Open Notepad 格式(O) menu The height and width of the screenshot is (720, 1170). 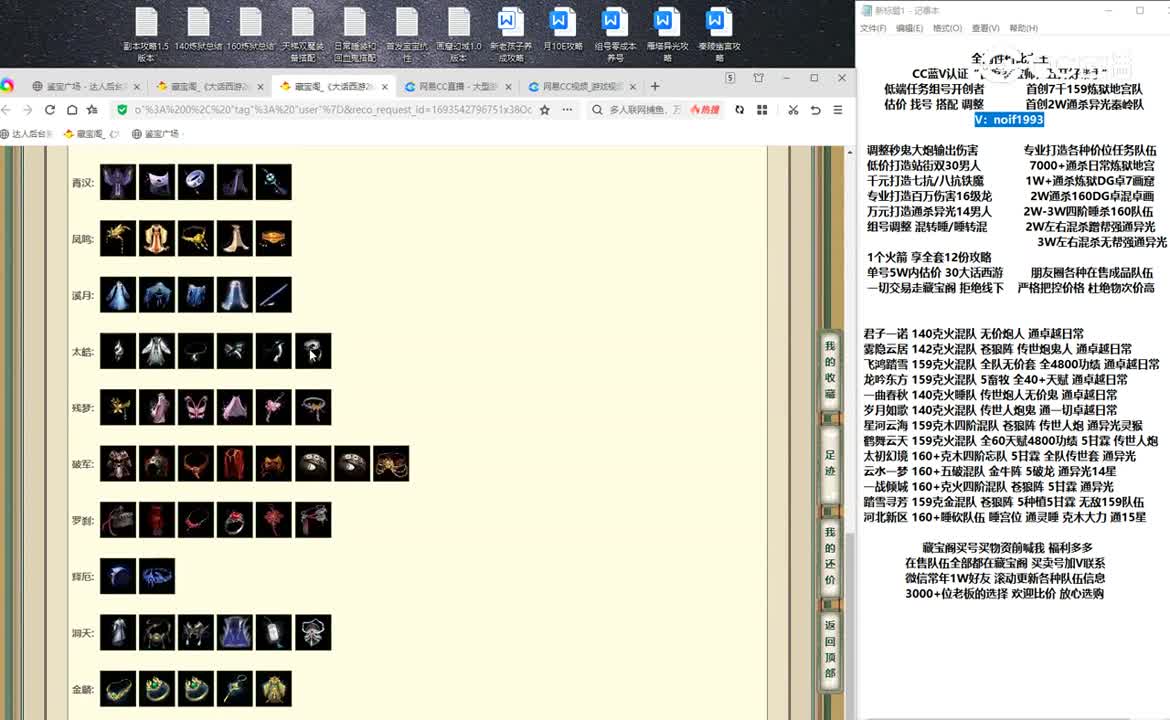tap(947, 28)
